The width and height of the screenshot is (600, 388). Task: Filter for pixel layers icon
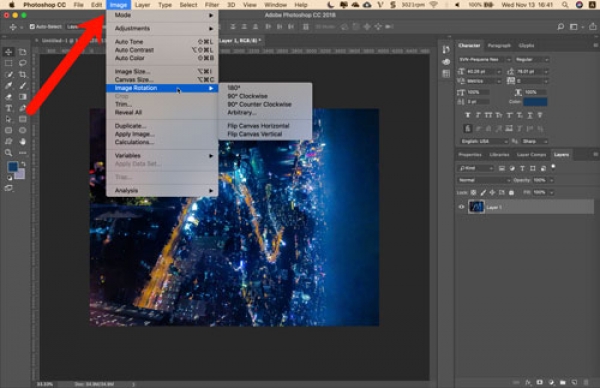click(502, 168)
